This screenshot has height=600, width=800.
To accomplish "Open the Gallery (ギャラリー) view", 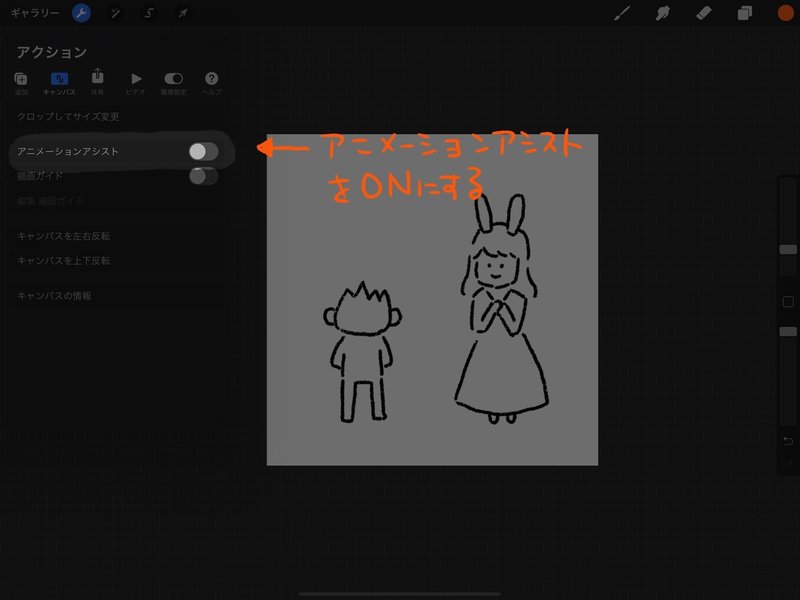I will click(35, 13).
